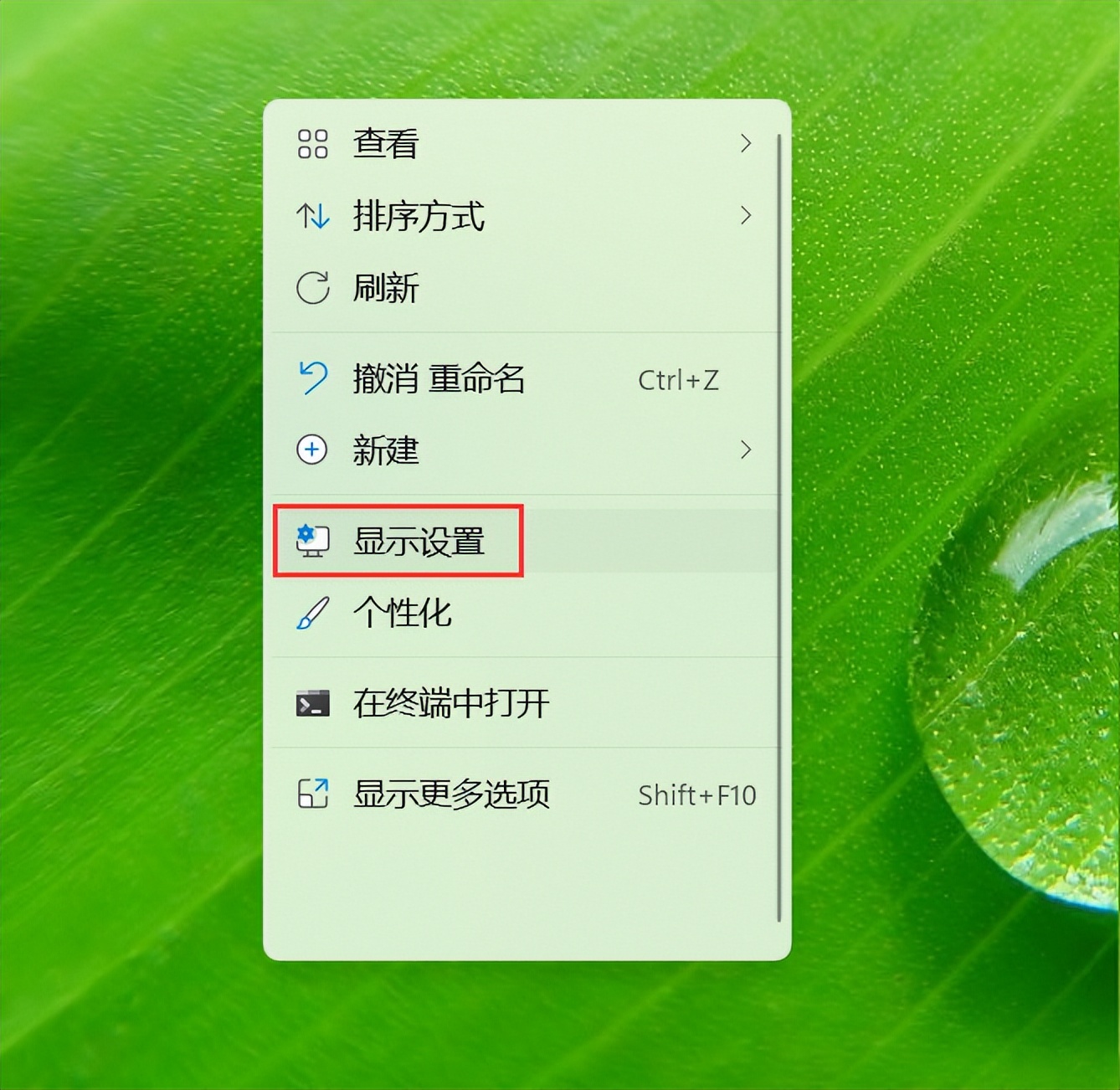Expand the 查看 submenu chevron
This screenshot has height=1090, width=1120.
pos(746,143)
